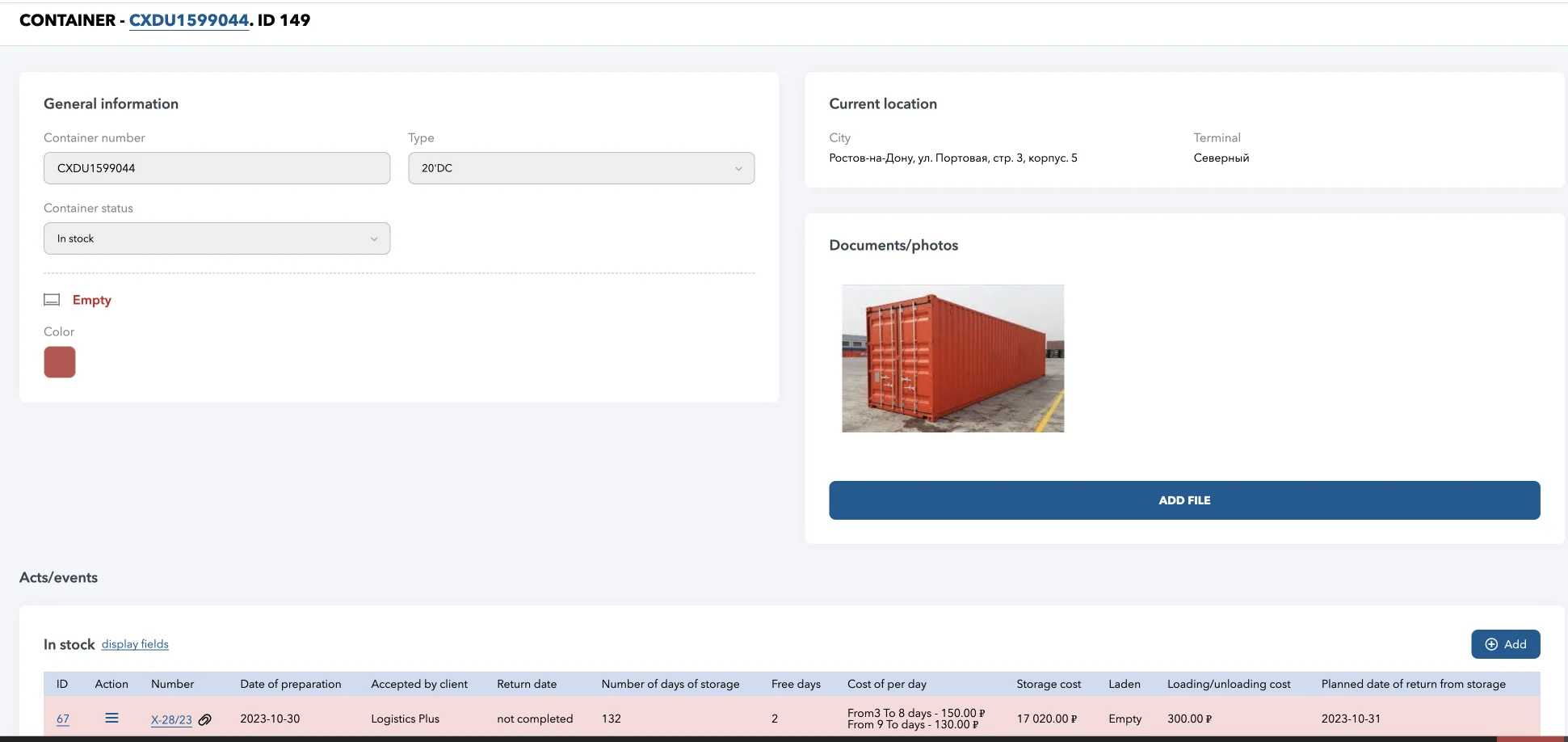Open the orange container photo thumbnail

952,358
